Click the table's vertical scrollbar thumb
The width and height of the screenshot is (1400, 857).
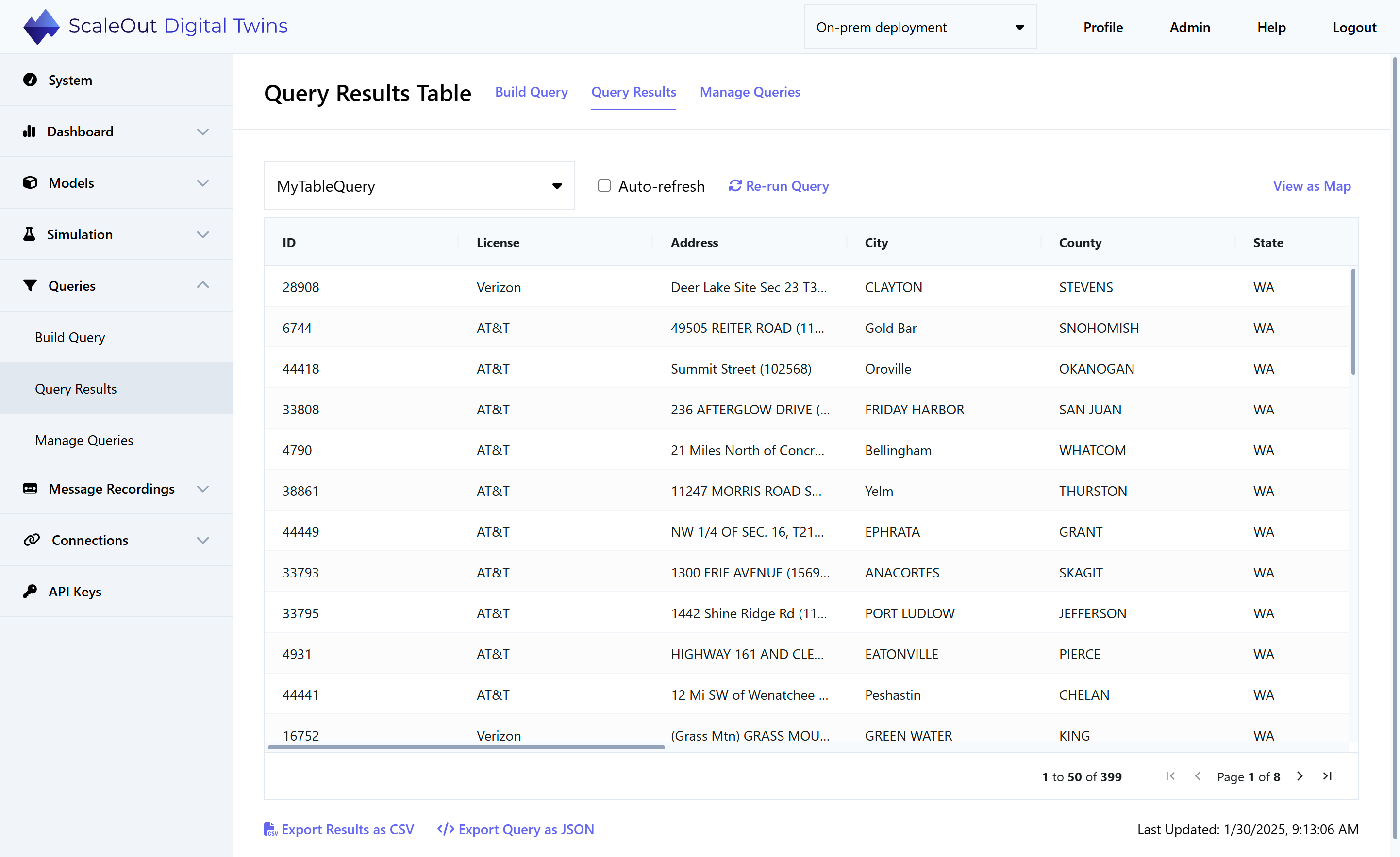pos(1353,321)
